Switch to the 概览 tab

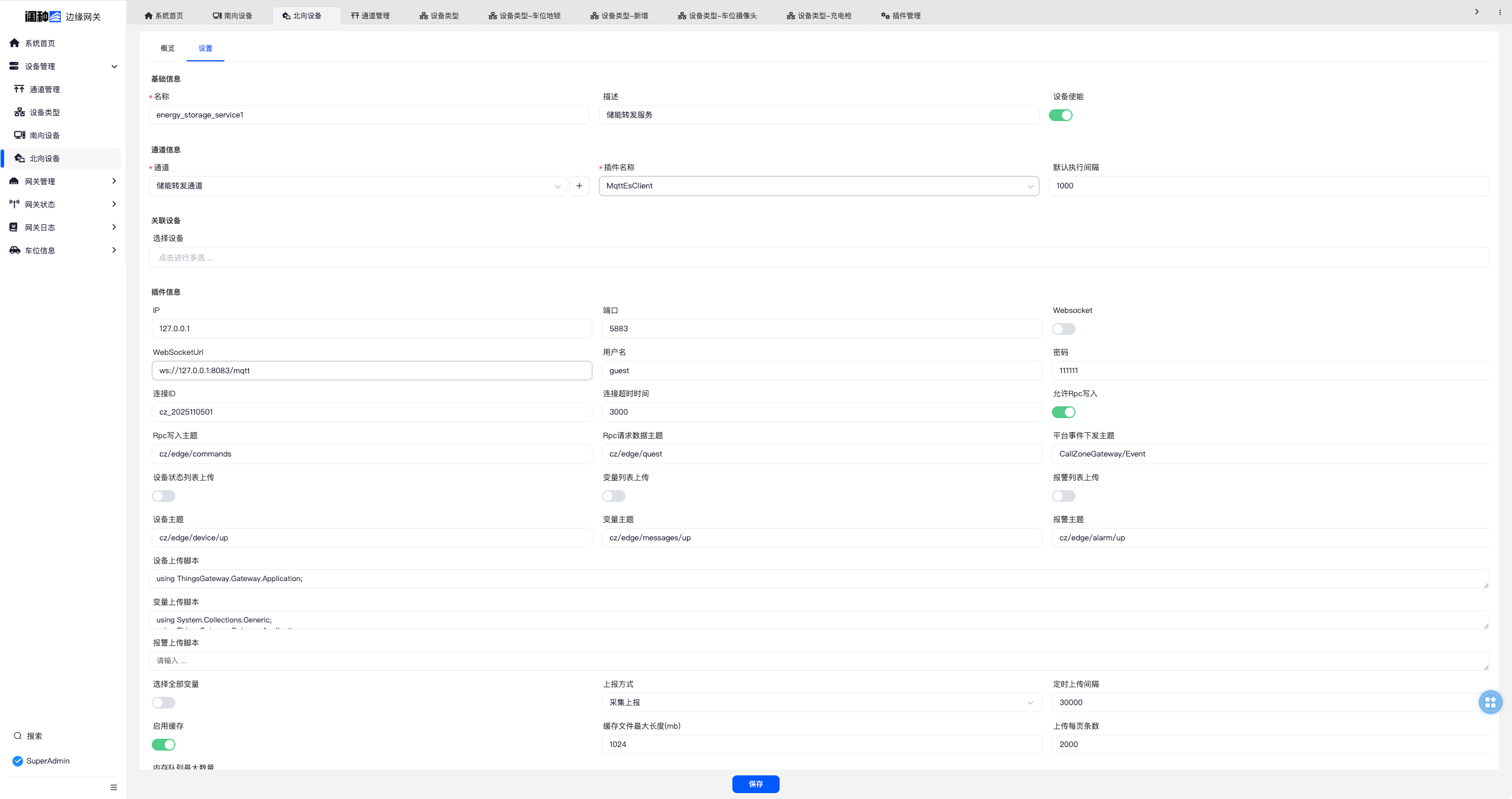167,48
